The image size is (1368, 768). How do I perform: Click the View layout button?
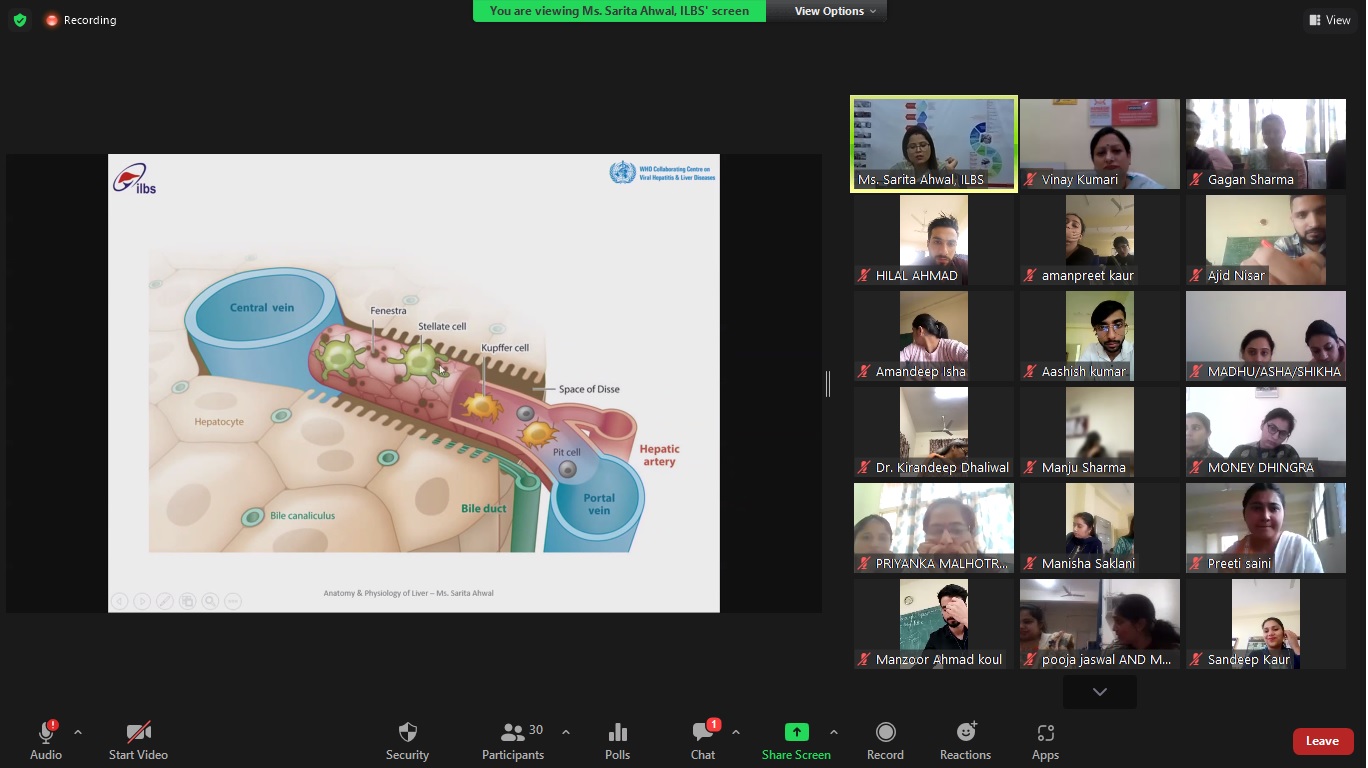1329,20
